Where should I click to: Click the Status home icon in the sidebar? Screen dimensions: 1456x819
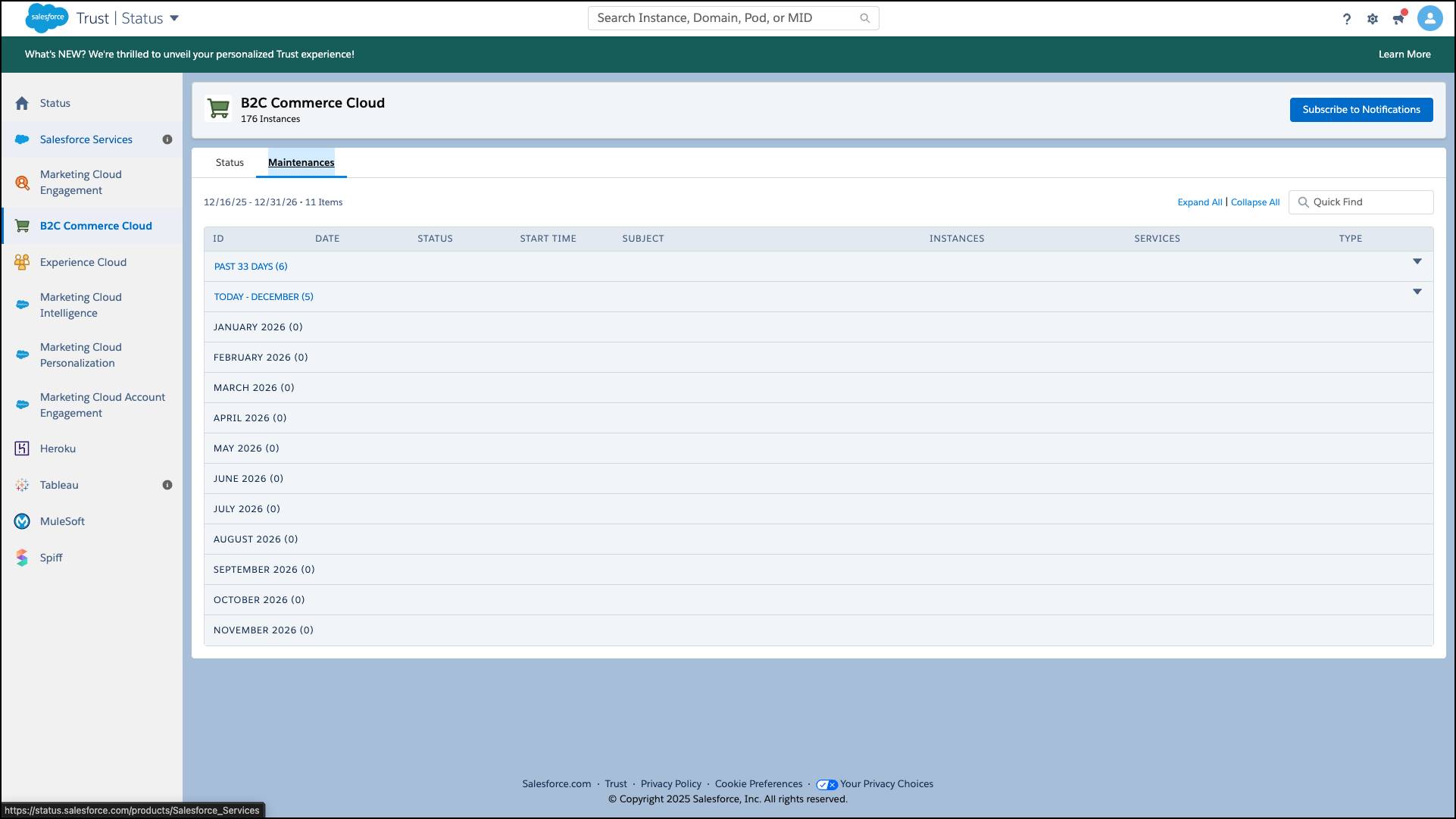(22, 103)
